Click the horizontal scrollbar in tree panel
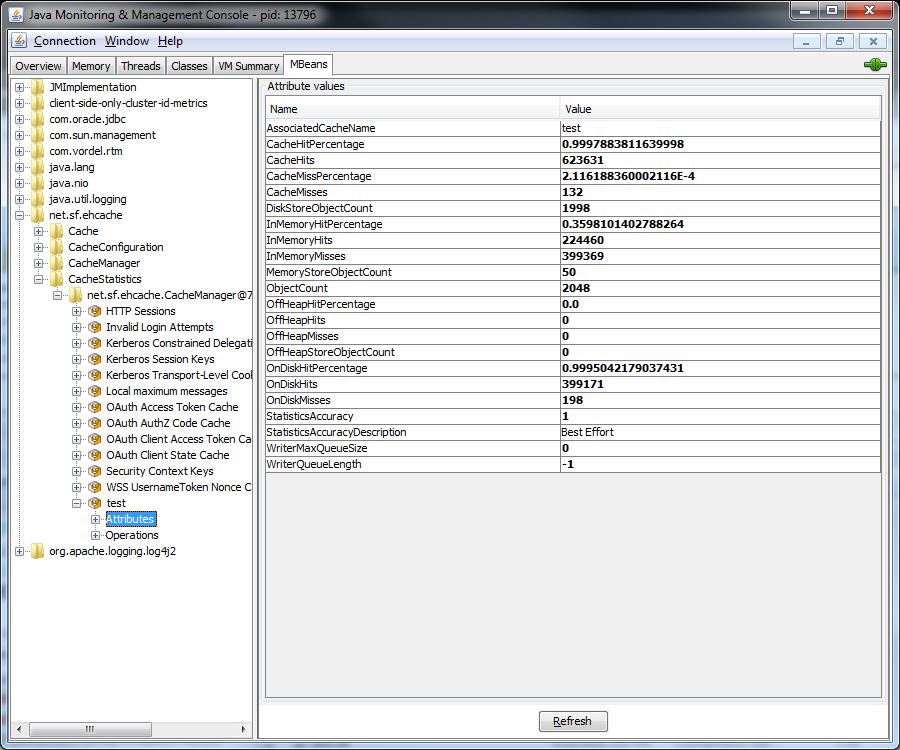Screen dimensions: 900x750 pos(89,729)
